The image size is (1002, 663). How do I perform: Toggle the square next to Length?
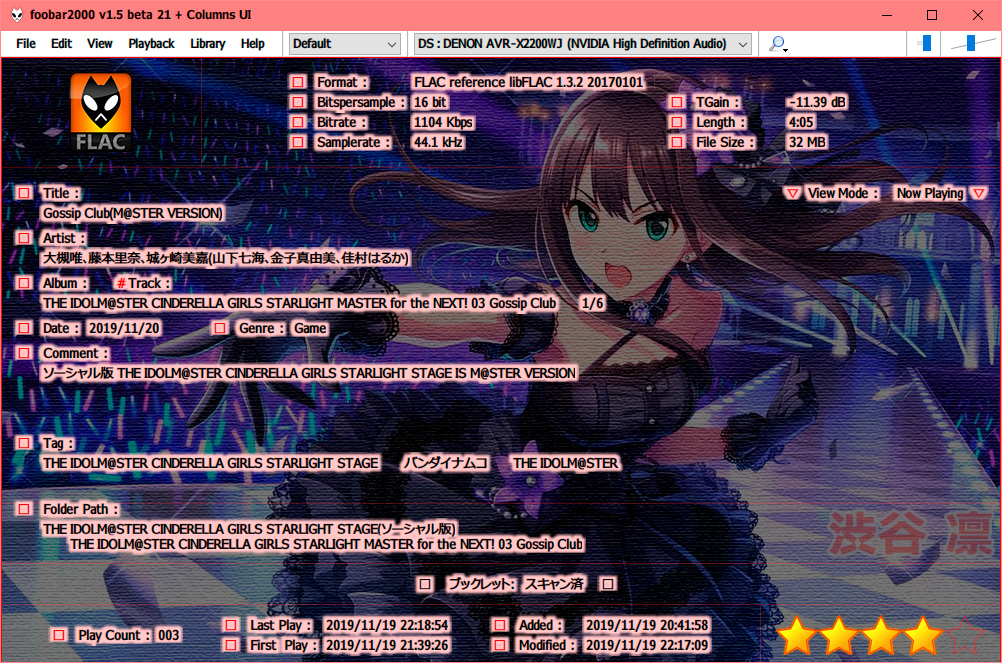coord(677,122)
